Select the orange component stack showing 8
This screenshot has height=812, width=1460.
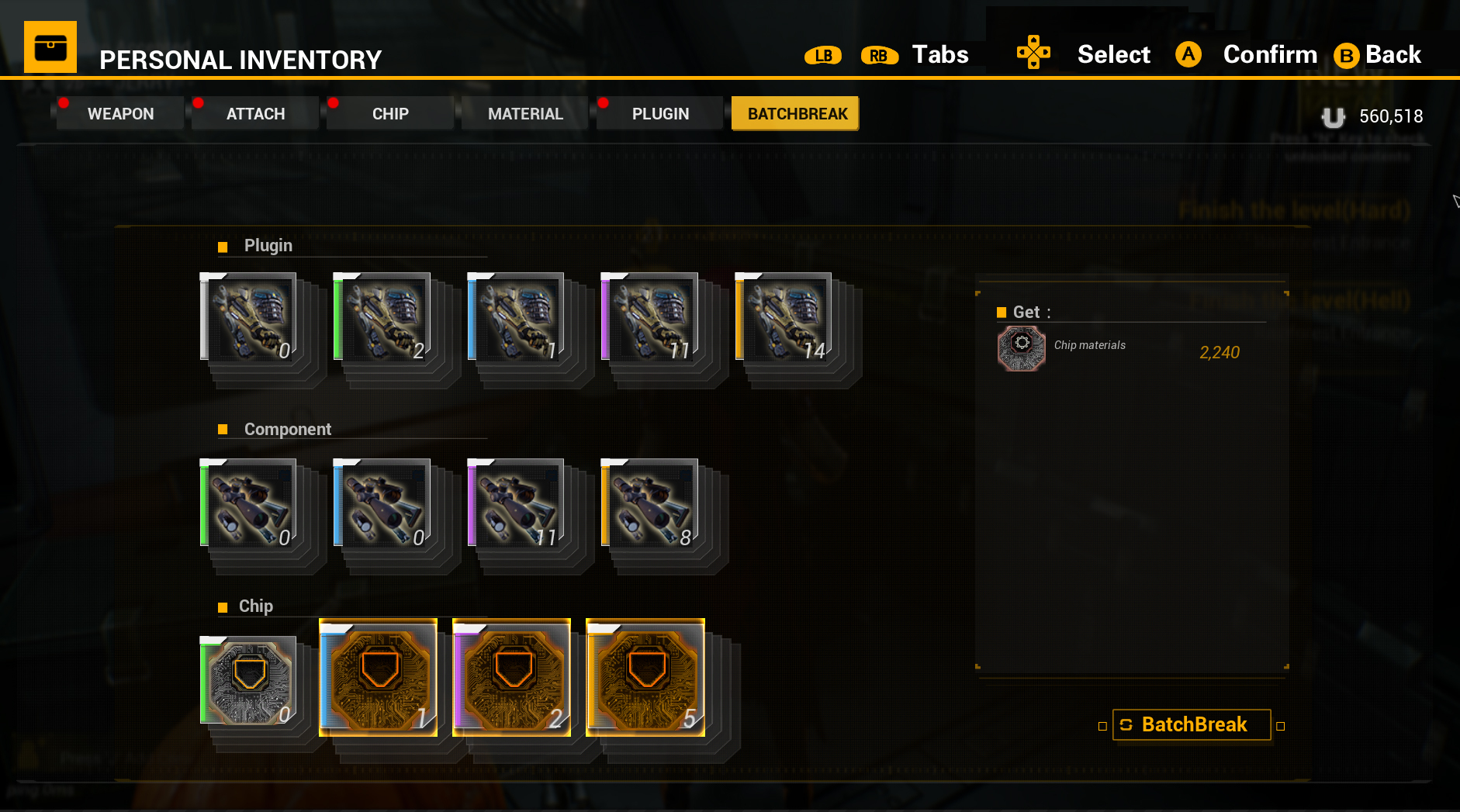649,503
